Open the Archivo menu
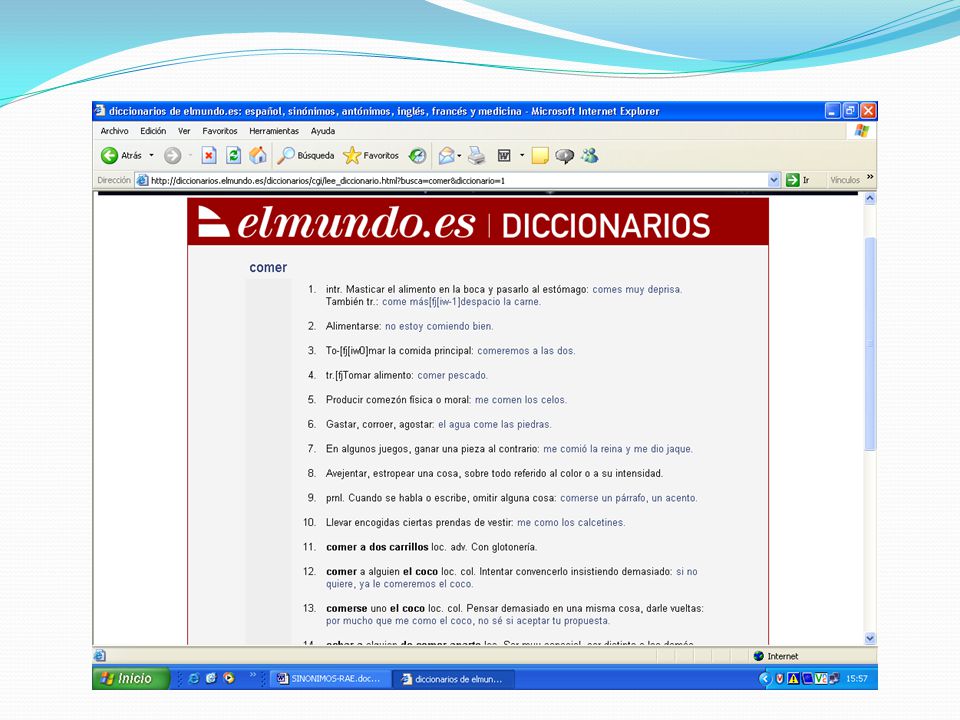The height and width of the screenshot is (720, 960). click(x=114, y=131)
